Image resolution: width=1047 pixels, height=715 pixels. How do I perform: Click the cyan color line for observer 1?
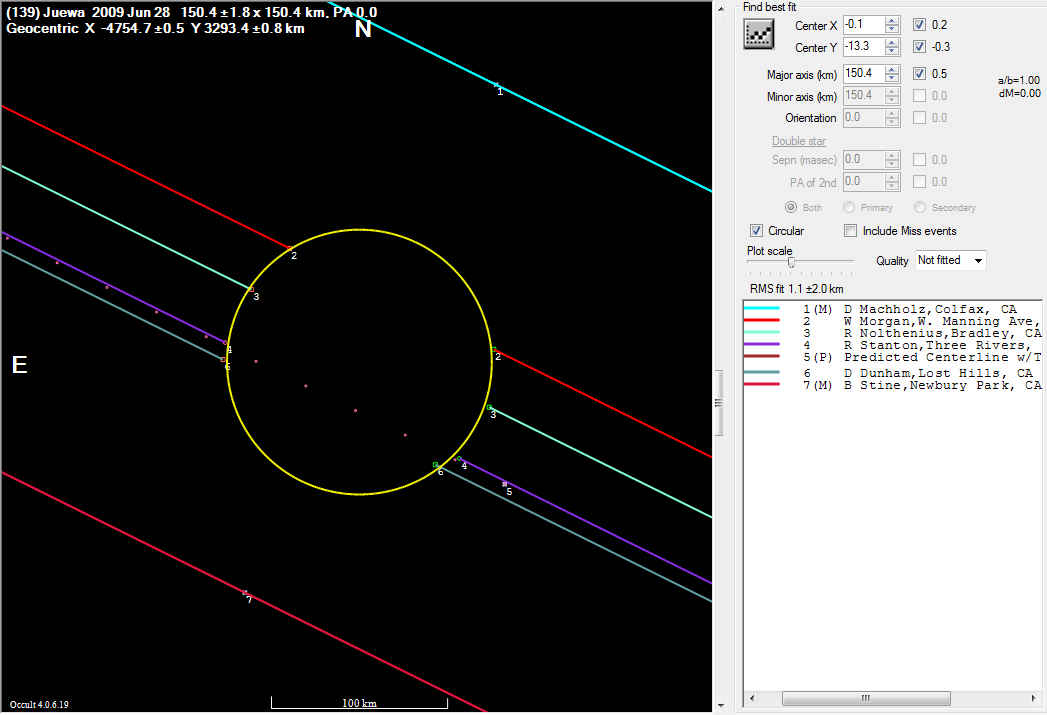coord(762,308)
